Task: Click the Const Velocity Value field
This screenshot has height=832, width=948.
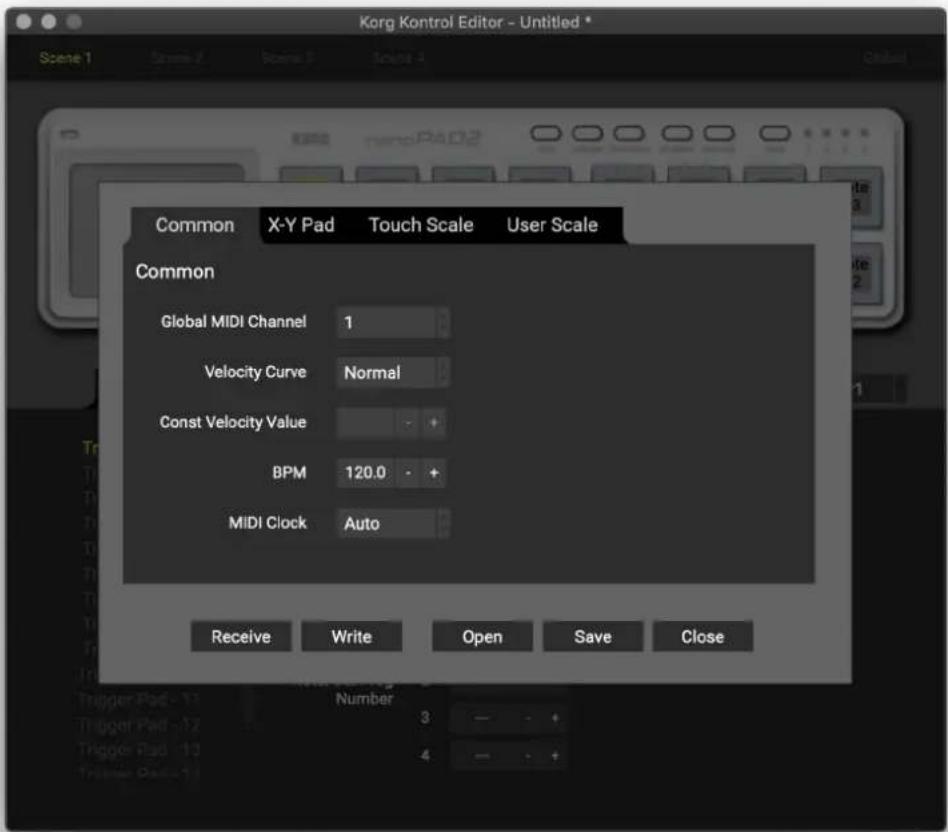Action: [366, 422]
